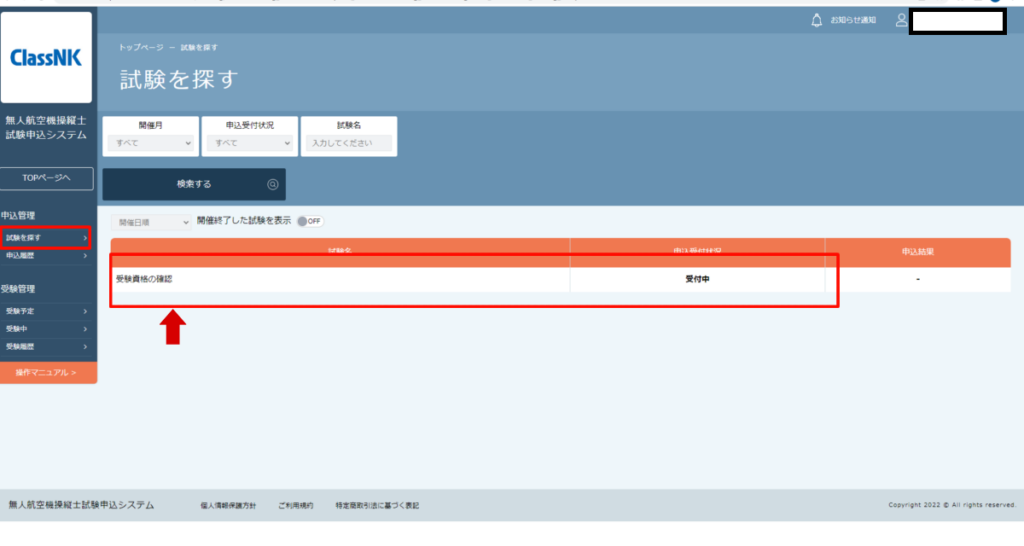Click the ClassNK logo
Viewport: 1024px width, 546px height.
point(46,57)
